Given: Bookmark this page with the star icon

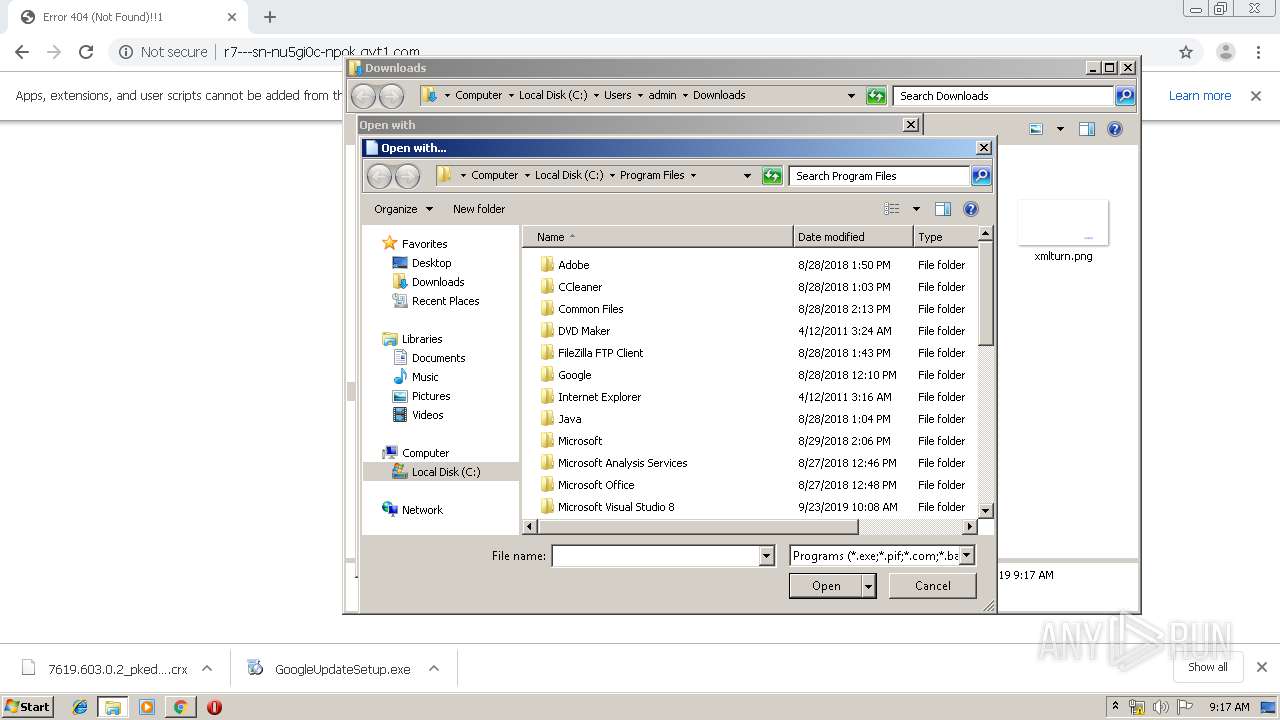Looking at the screenshot, I should 1186,52.
